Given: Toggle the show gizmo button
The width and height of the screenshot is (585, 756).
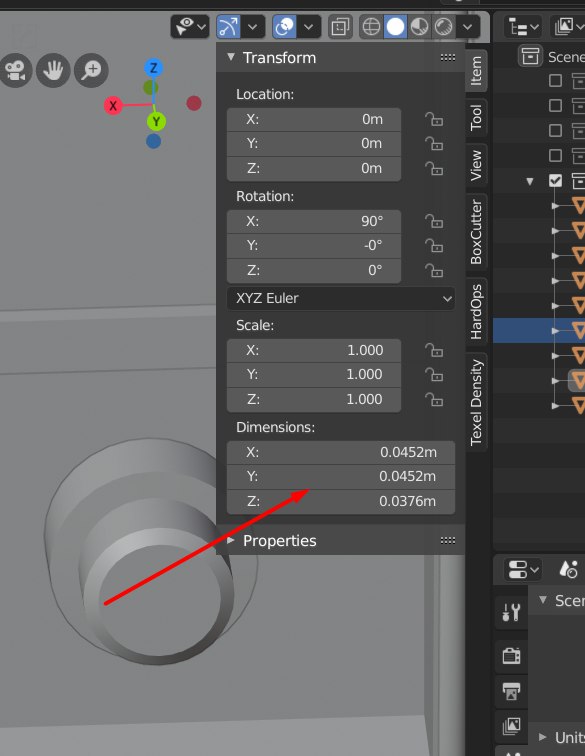Looking at the screenshot, I should pos(229,27).
